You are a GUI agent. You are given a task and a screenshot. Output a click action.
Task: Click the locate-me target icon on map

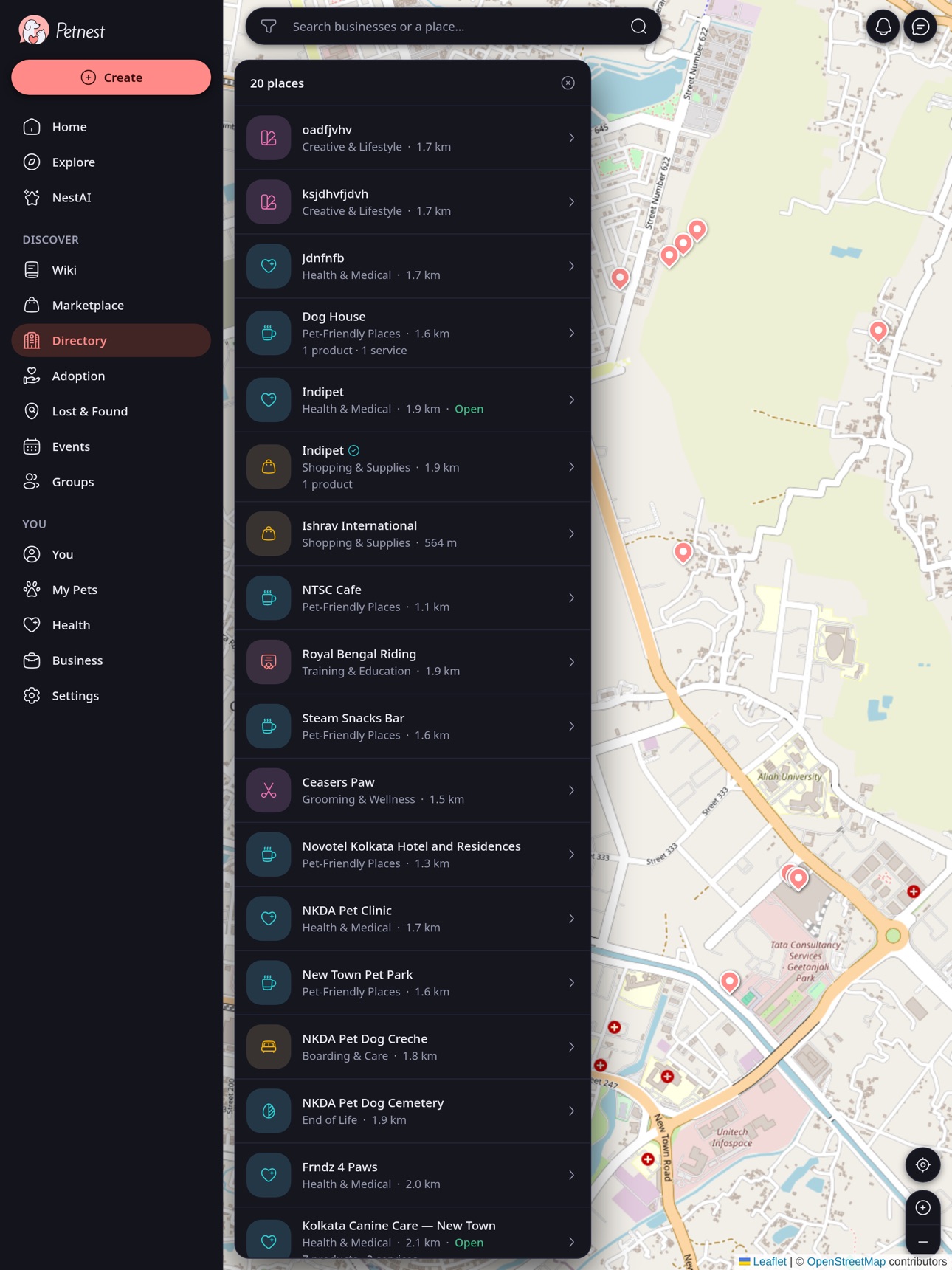(x=922, y=1164)
